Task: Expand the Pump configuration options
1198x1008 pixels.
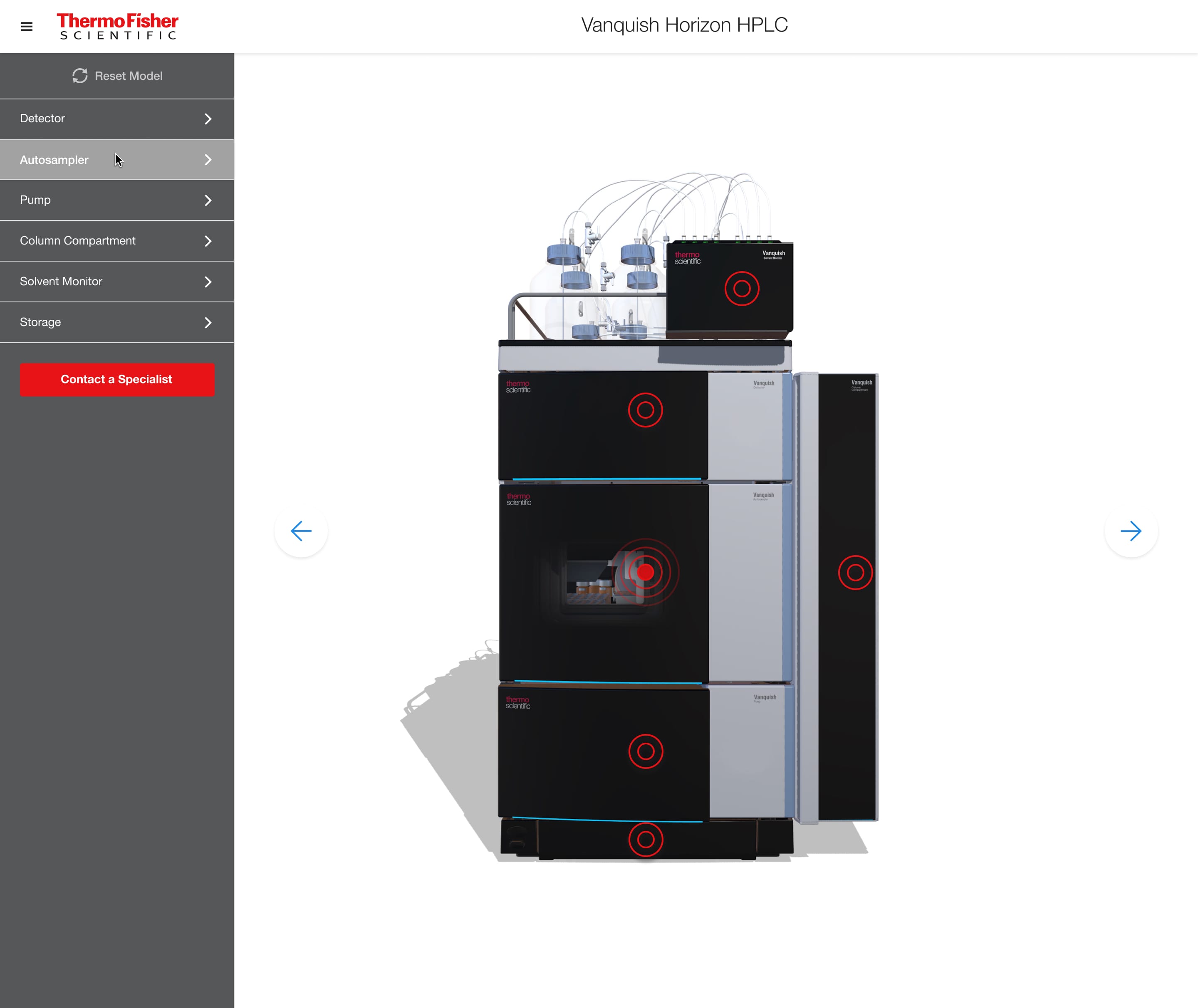Action: tap(116, 200)
